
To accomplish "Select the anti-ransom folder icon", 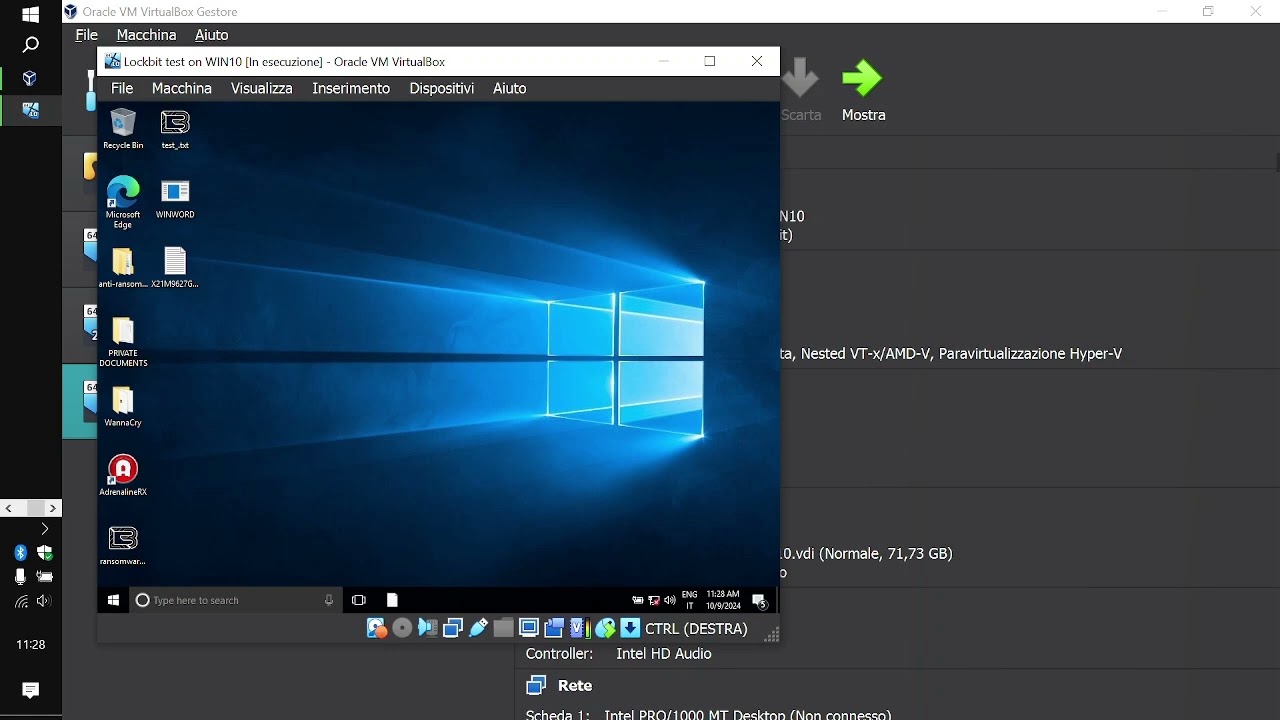I will tap(123, 268).
